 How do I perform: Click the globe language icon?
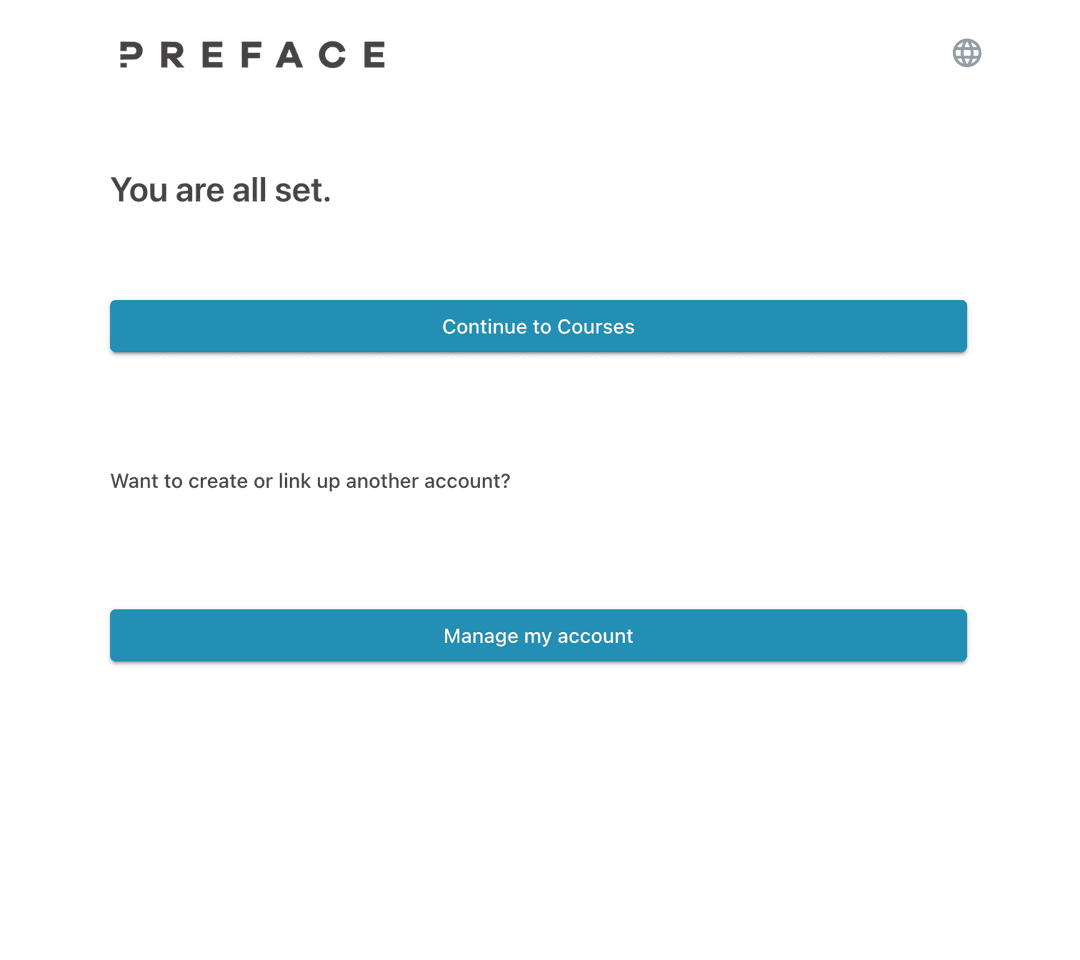point(966,53)
